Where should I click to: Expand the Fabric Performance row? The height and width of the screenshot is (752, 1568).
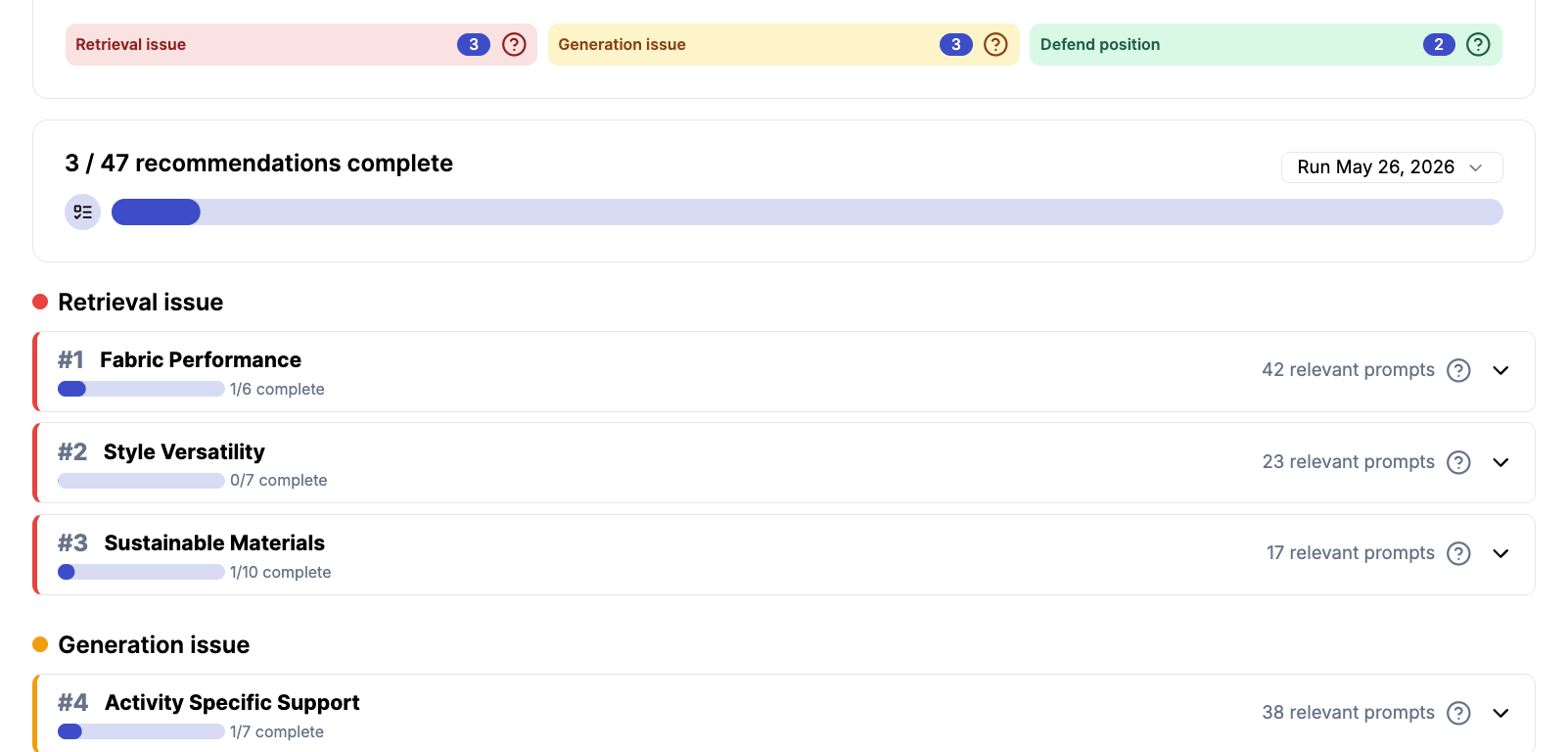point(1500,370)
